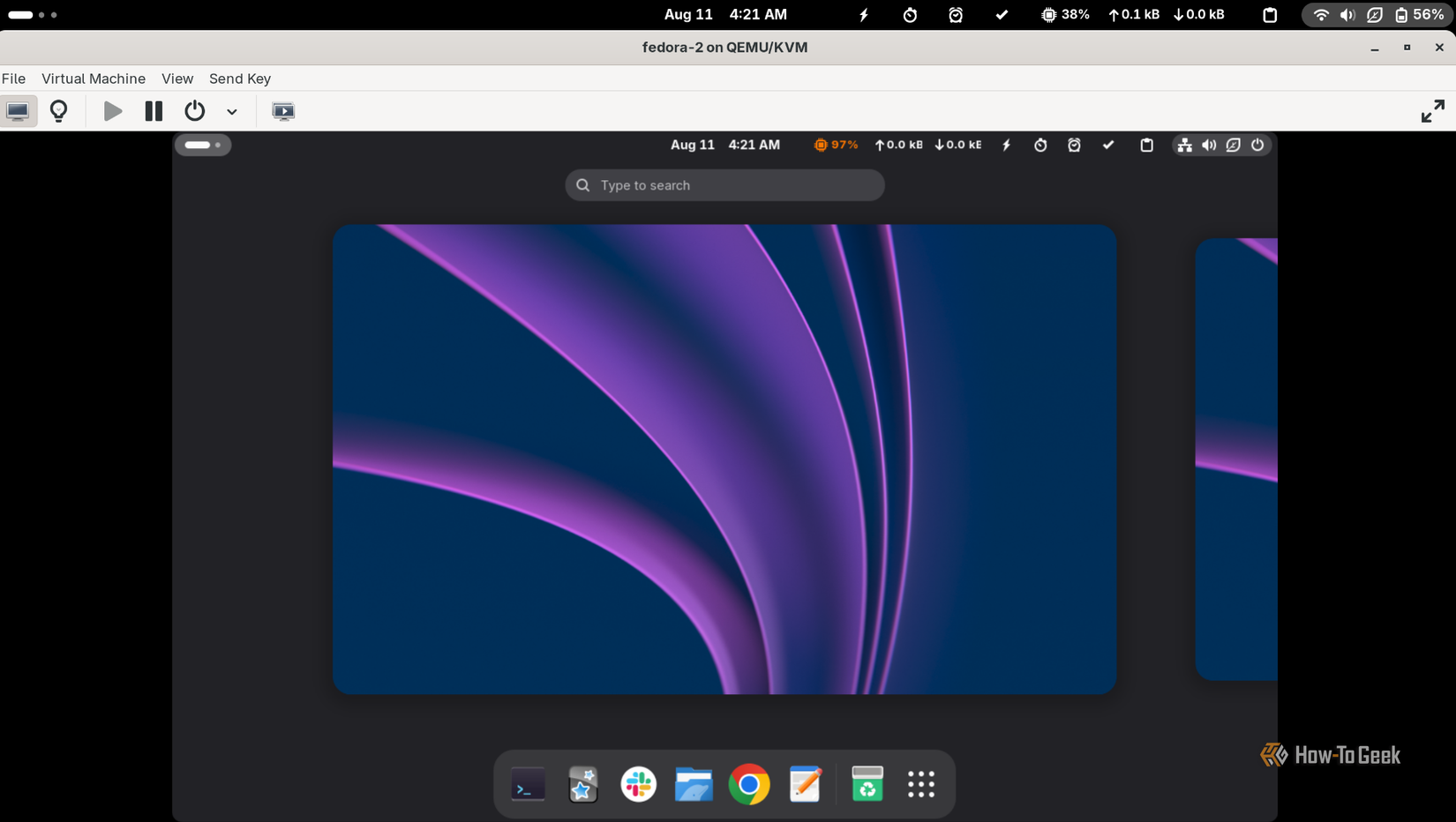The image size is (1456, 822).
Task: Switch VM viewer to fullscreen
Action: click(x=1433, y=111)
